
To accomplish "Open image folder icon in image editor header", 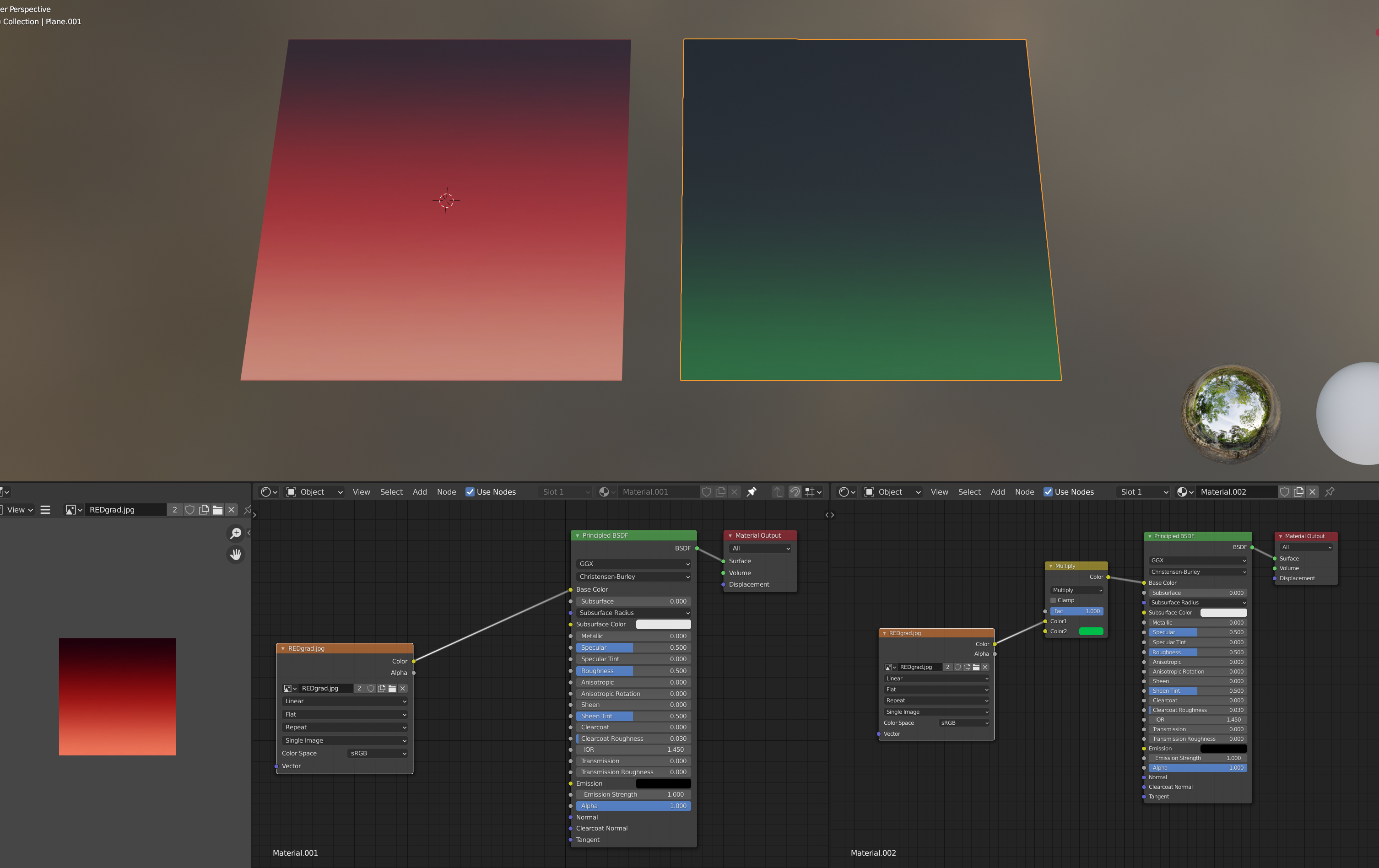I will 217,510.
